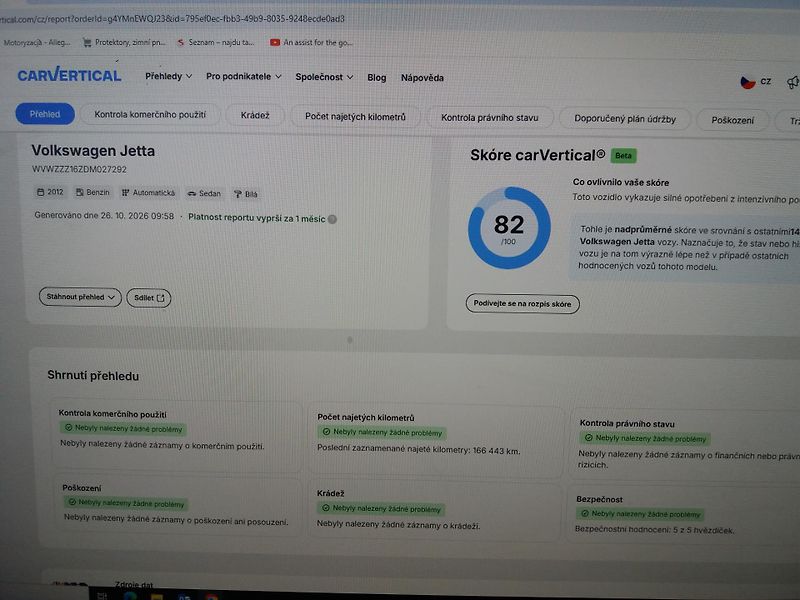This screenshot has height=600, width=800.
Task: Click 'Generováno dne 26. 10. 2026 09:58'
Action: point(104,215)
